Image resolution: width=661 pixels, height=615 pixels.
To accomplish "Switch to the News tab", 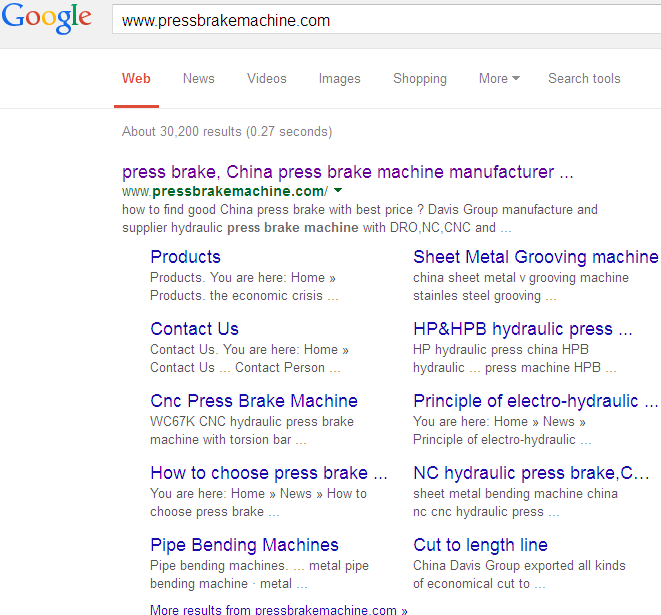I will pos(199,78).
